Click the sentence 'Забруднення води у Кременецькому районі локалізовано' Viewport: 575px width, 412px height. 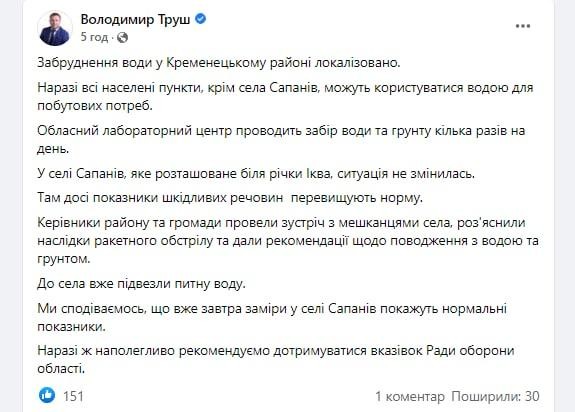tap(219, 63)
